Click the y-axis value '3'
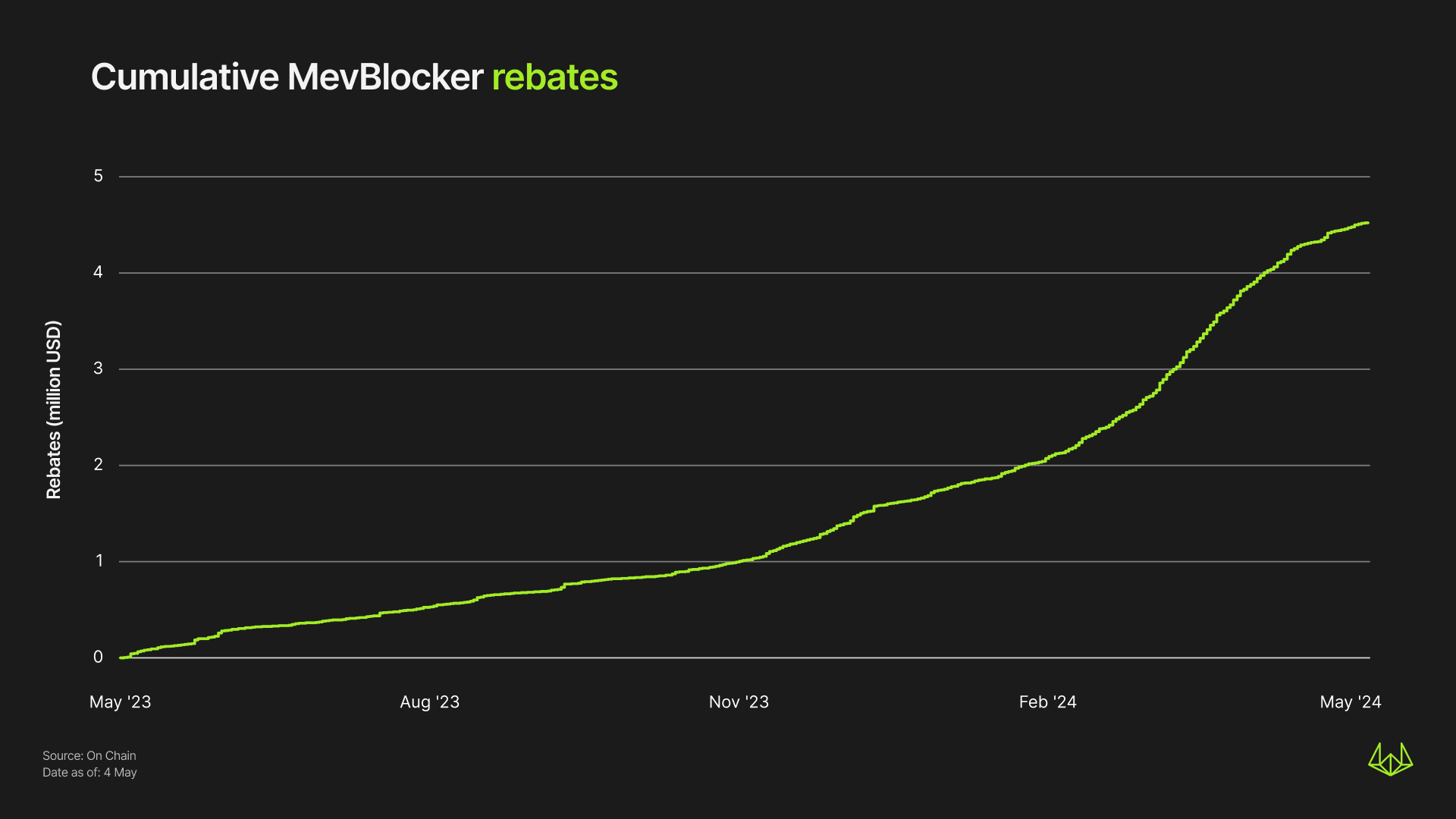Screen dimensions: 1456x819 98,369
